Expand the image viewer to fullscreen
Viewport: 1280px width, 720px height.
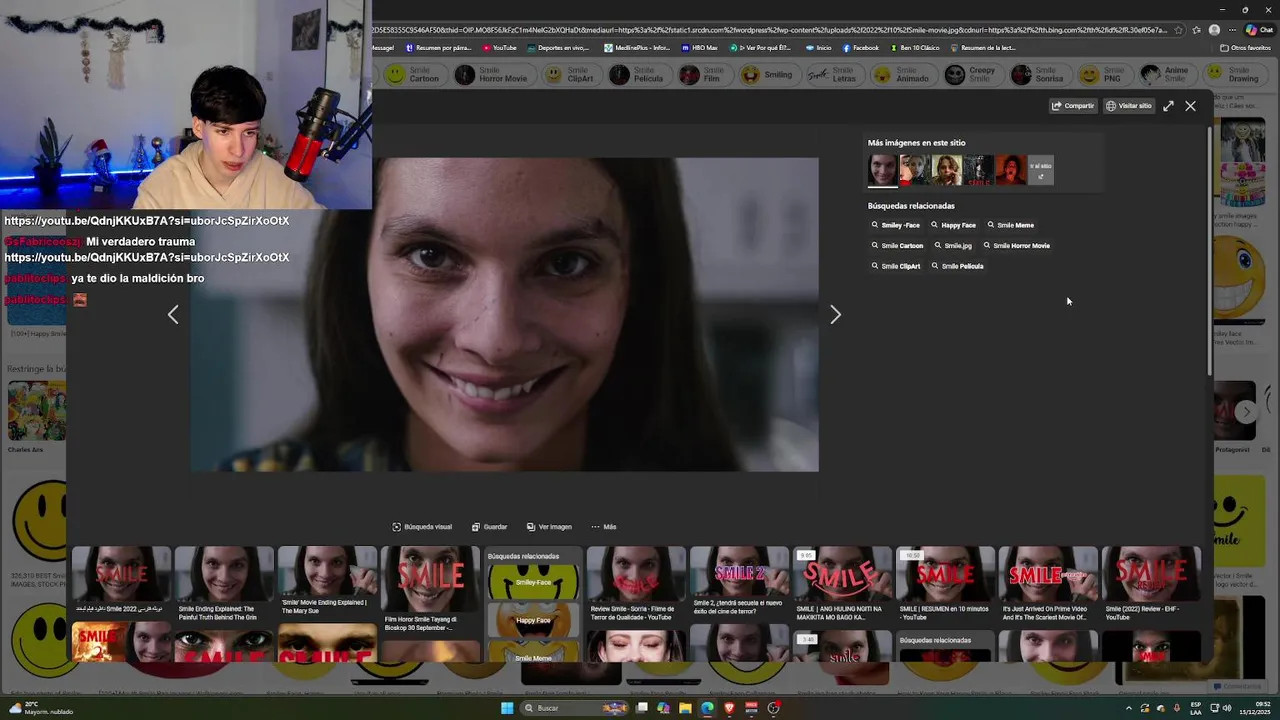tap(1168, 105)
